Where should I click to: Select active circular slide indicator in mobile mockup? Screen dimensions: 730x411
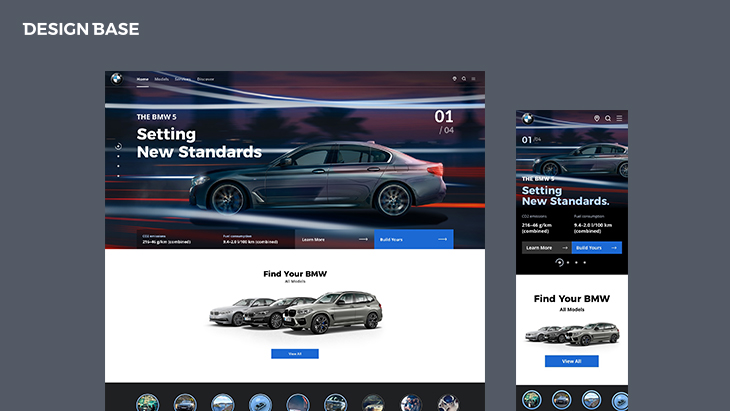point(560,263)
